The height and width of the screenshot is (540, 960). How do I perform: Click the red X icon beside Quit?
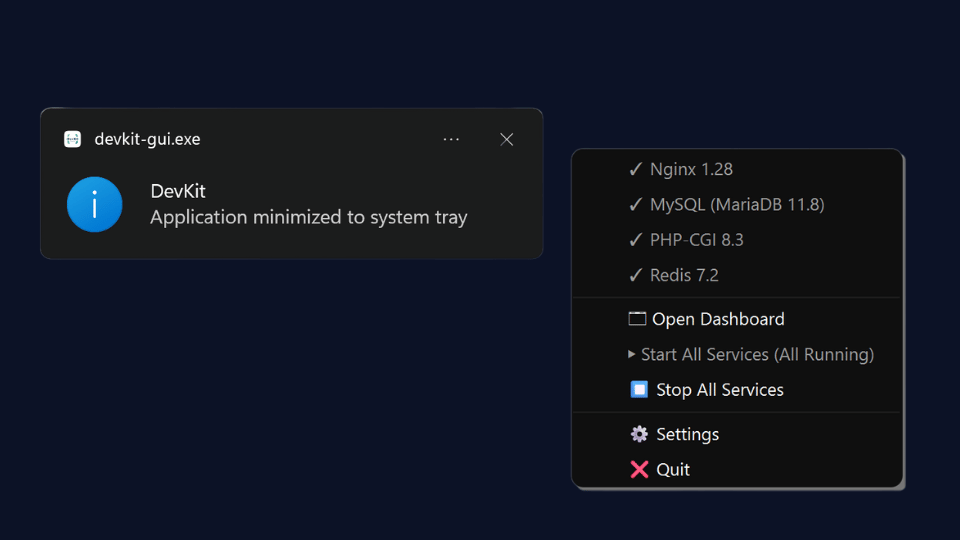[x=639, y=470]
